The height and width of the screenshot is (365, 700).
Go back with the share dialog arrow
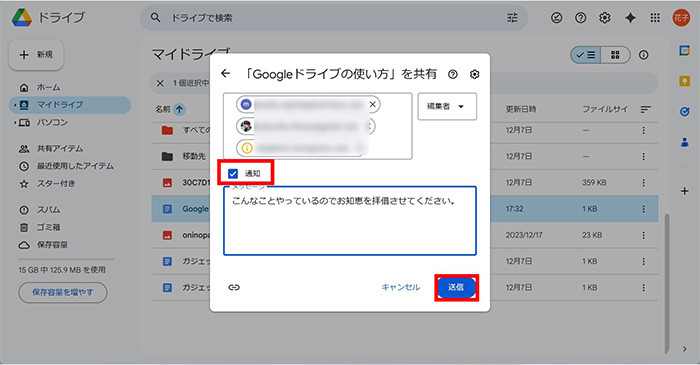point(225,74)
